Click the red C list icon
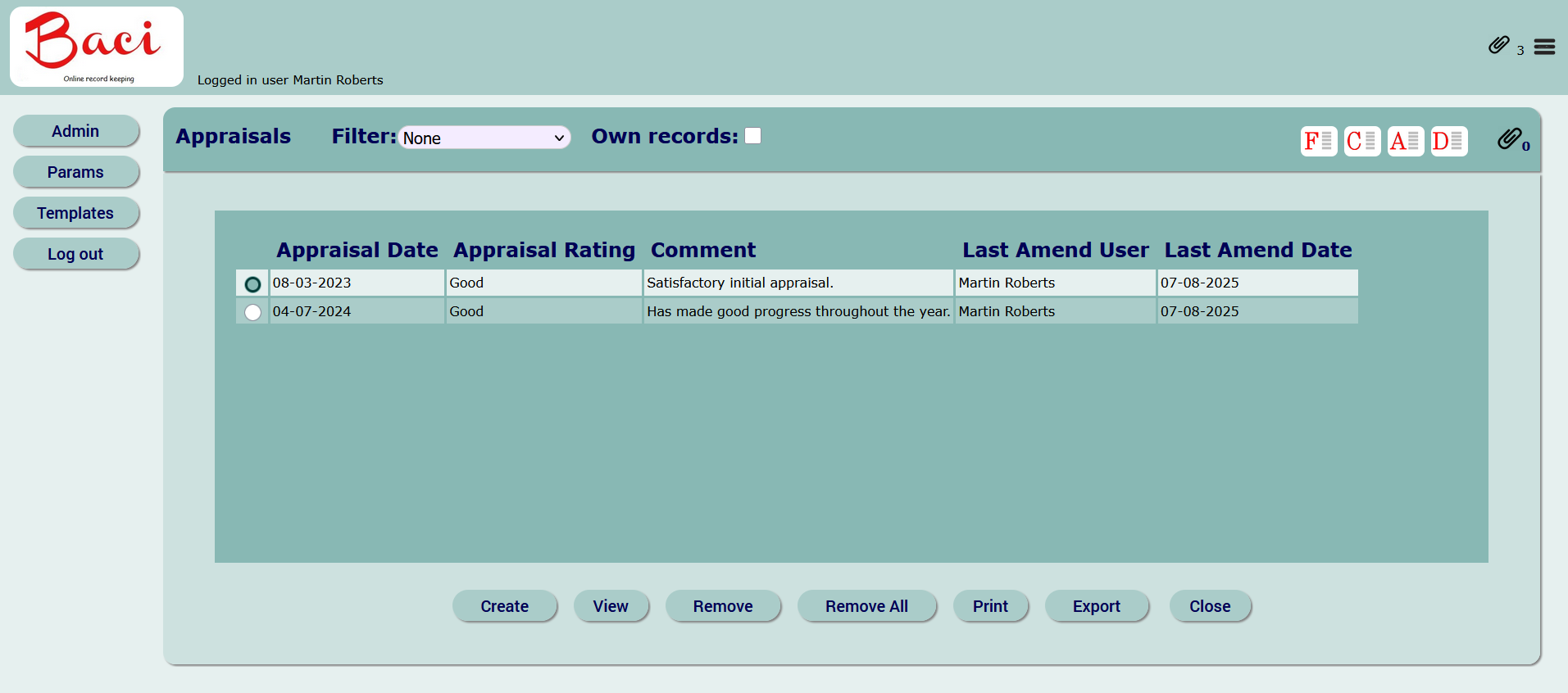This screenshot has width=1568, height=693. point(1361,141)
